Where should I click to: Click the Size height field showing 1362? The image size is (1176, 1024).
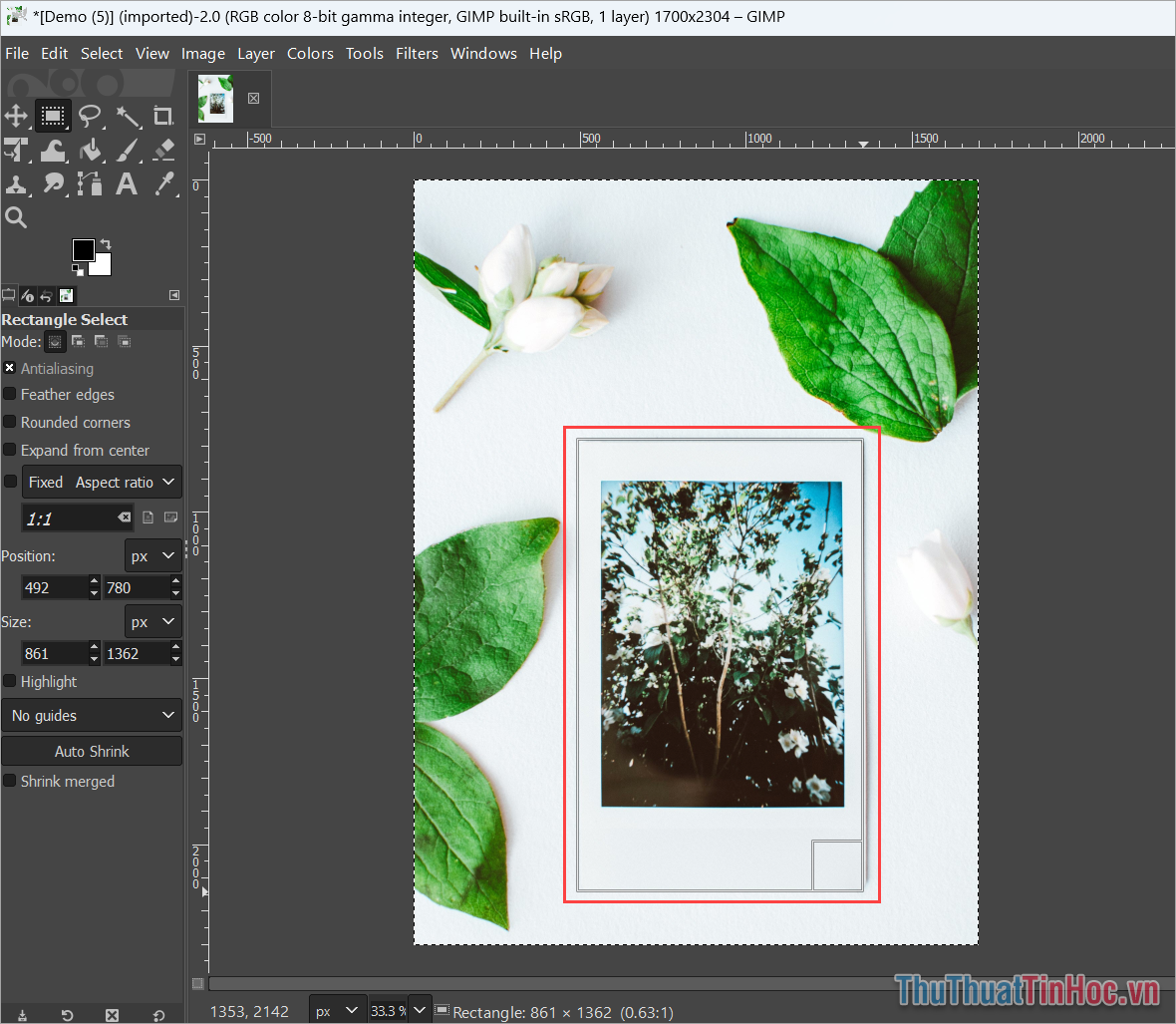coord(138,653)
